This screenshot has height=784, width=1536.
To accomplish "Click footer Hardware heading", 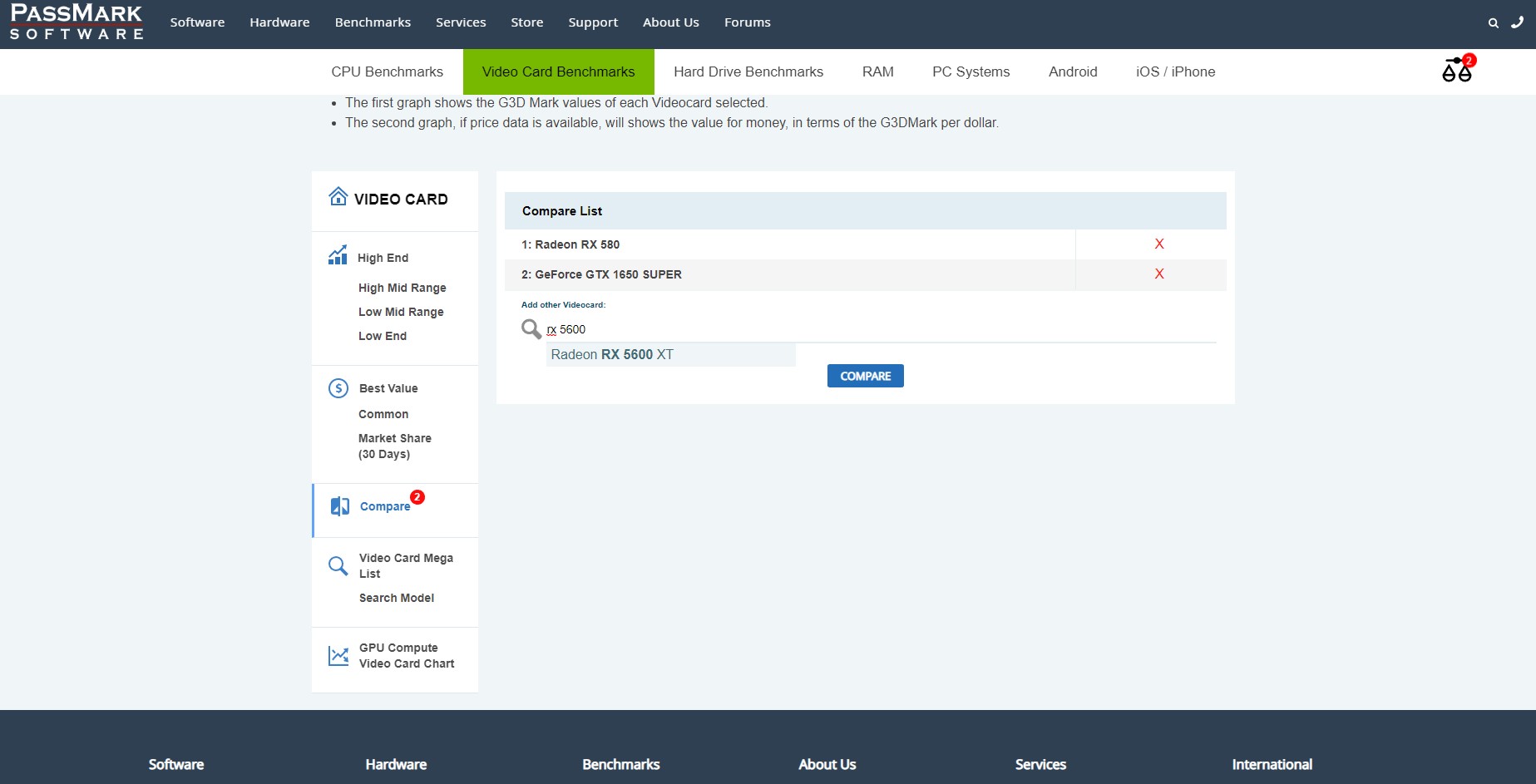I will tap(396, 764).
